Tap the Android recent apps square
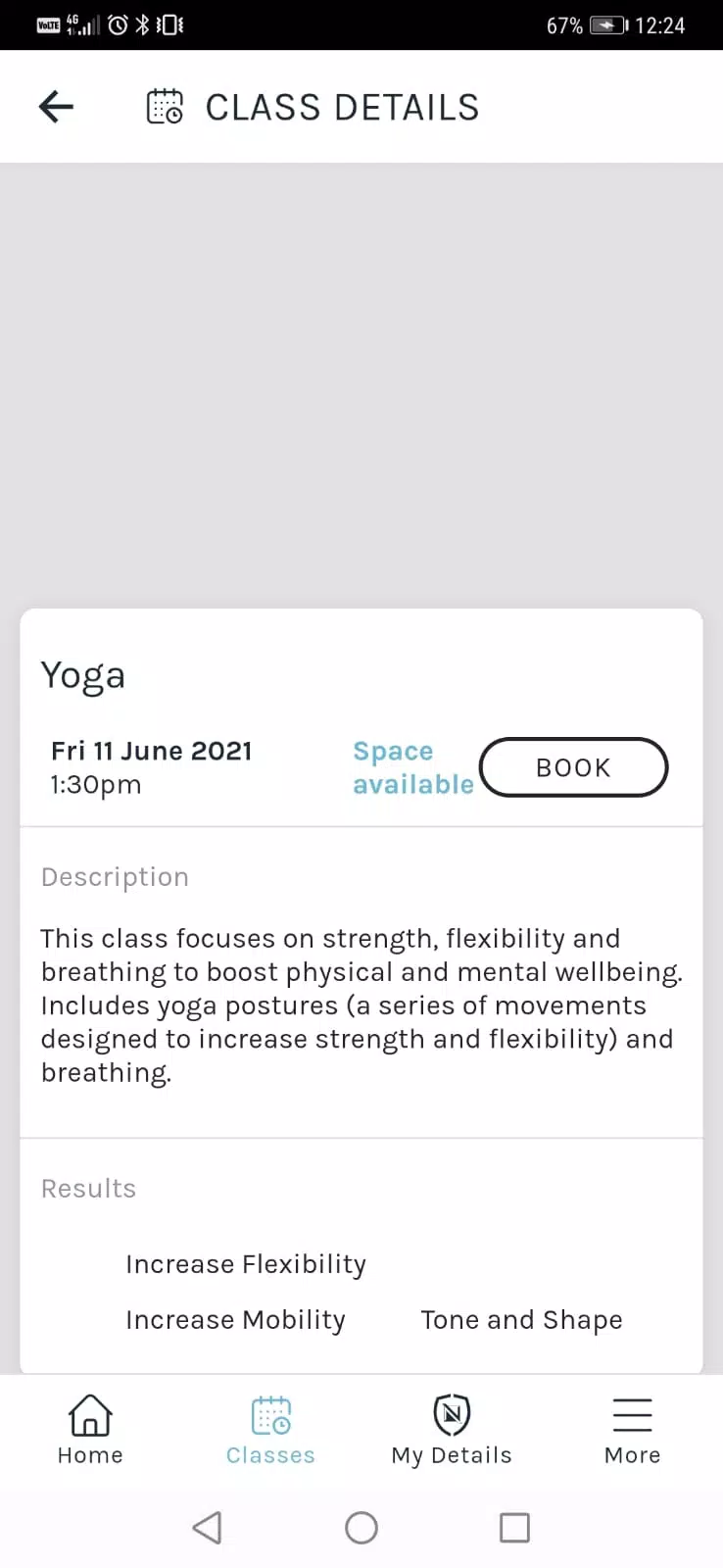The width and height of the screenshot is (723, 1568). tap(514, 1527)
